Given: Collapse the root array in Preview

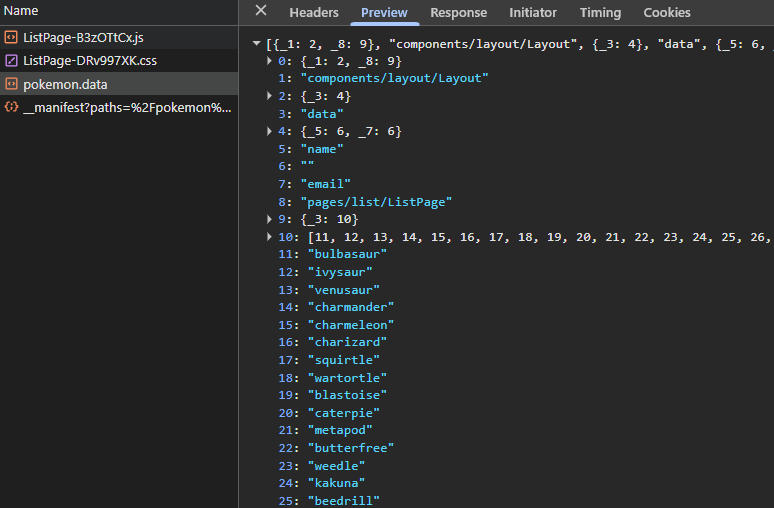Looking at the screenshot, I should pyautogui.click(x=258, y=43).
